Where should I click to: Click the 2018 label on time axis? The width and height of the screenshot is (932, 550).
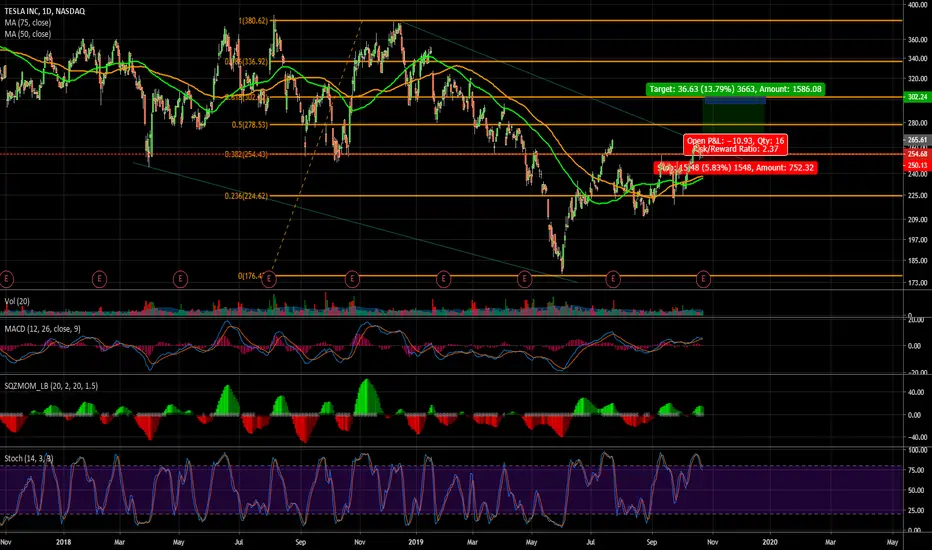(x=63, y=542)
